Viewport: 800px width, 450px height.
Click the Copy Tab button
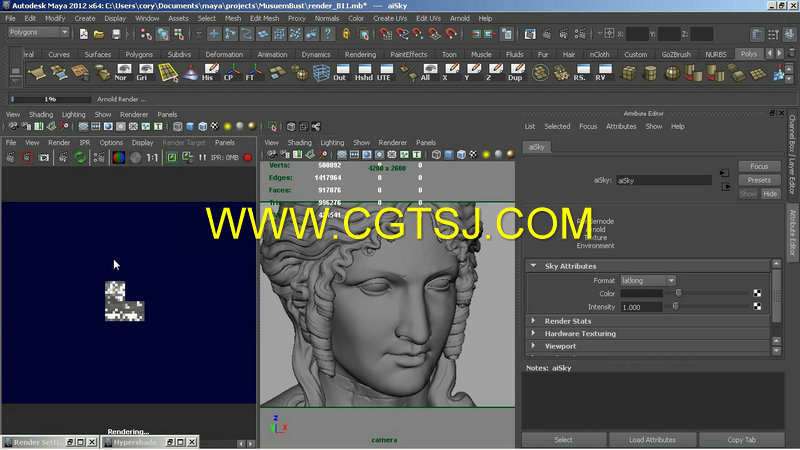coord(741,439)
